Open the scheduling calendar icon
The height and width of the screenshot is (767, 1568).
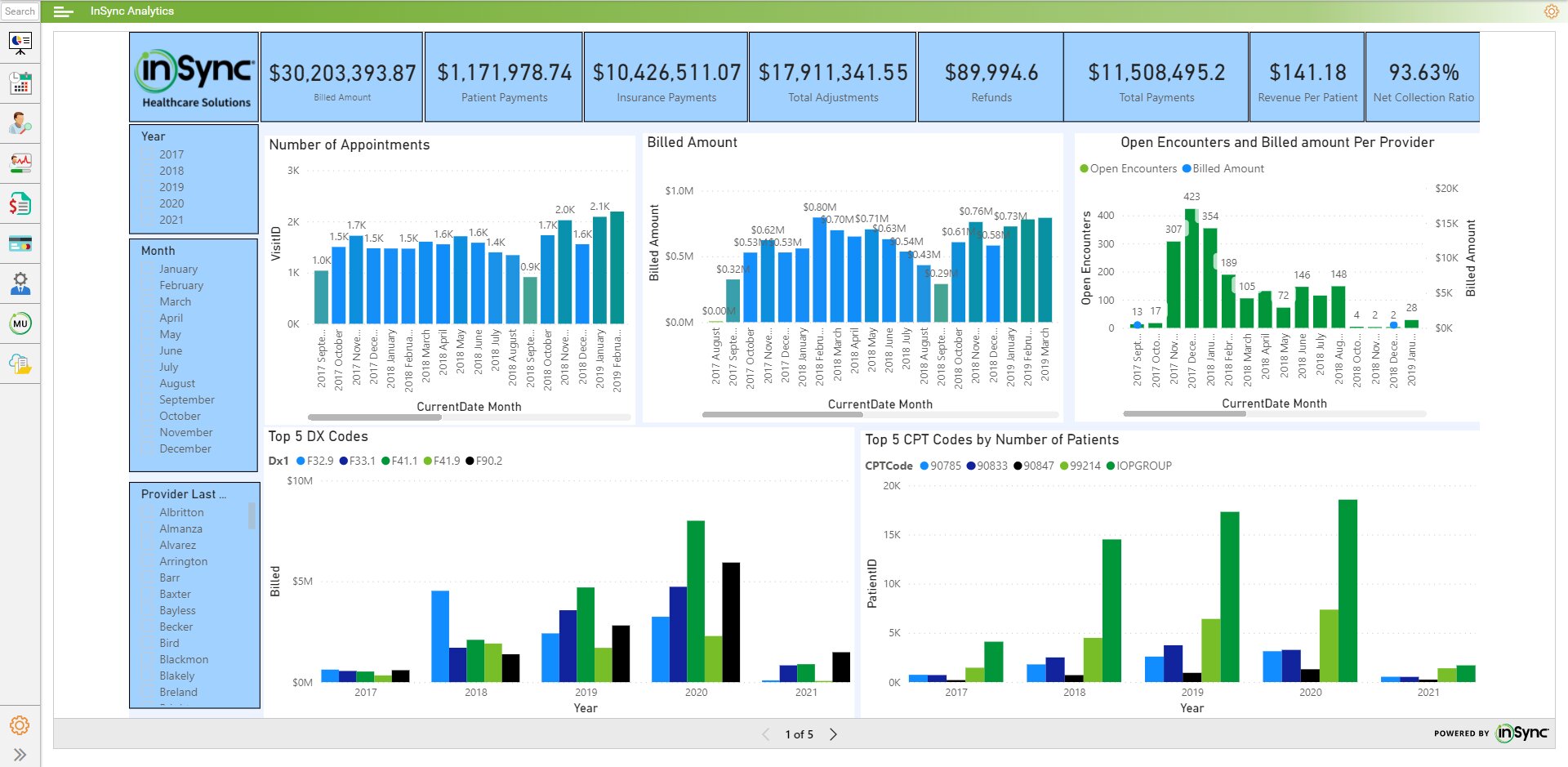(x=20, y=82)
